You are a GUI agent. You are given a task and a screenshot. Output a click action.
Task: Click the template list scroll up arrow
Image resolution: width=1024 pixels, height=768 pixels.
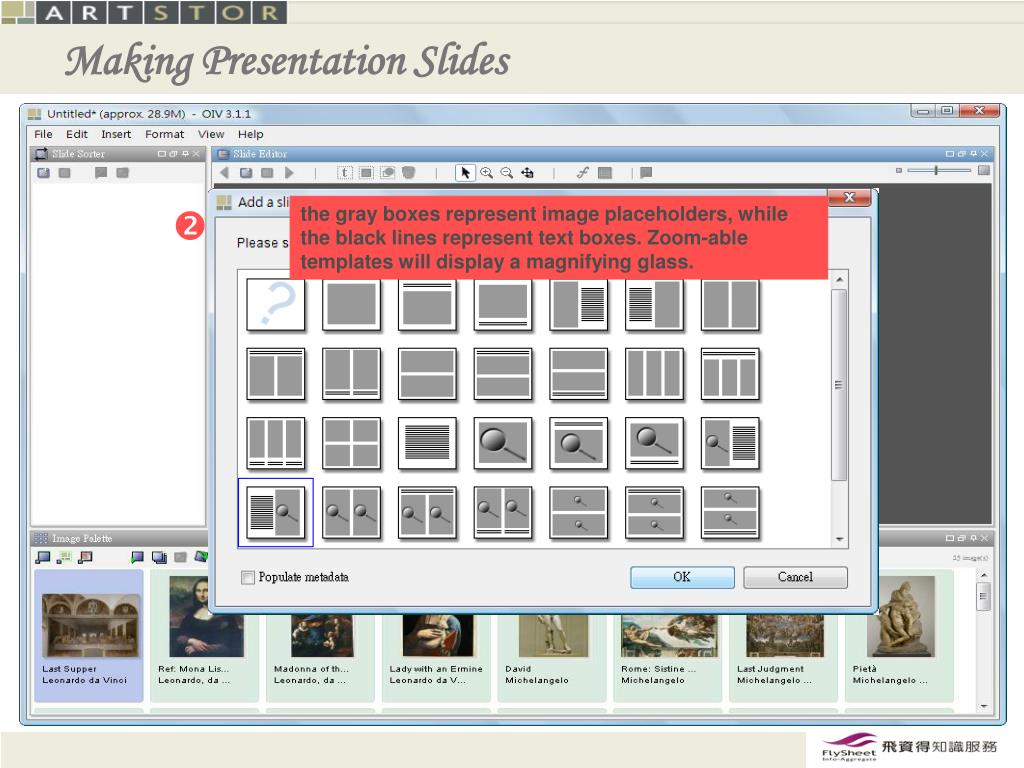tap(840, 280)
